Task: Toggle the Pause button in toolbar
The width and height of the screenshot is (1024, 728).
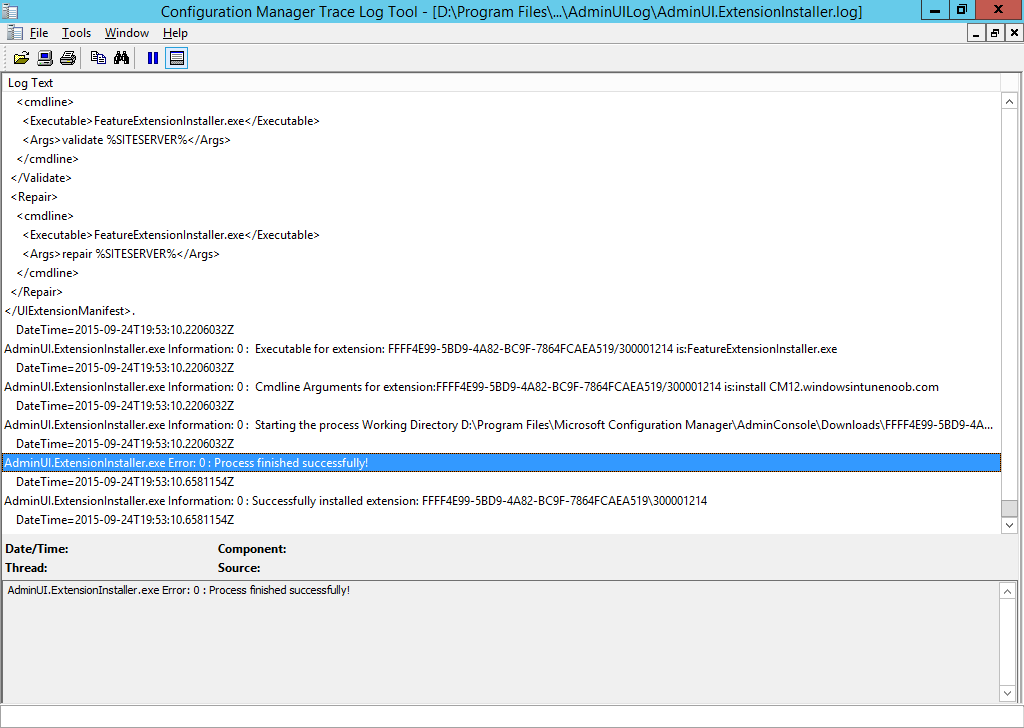Action: pos(153,58)
